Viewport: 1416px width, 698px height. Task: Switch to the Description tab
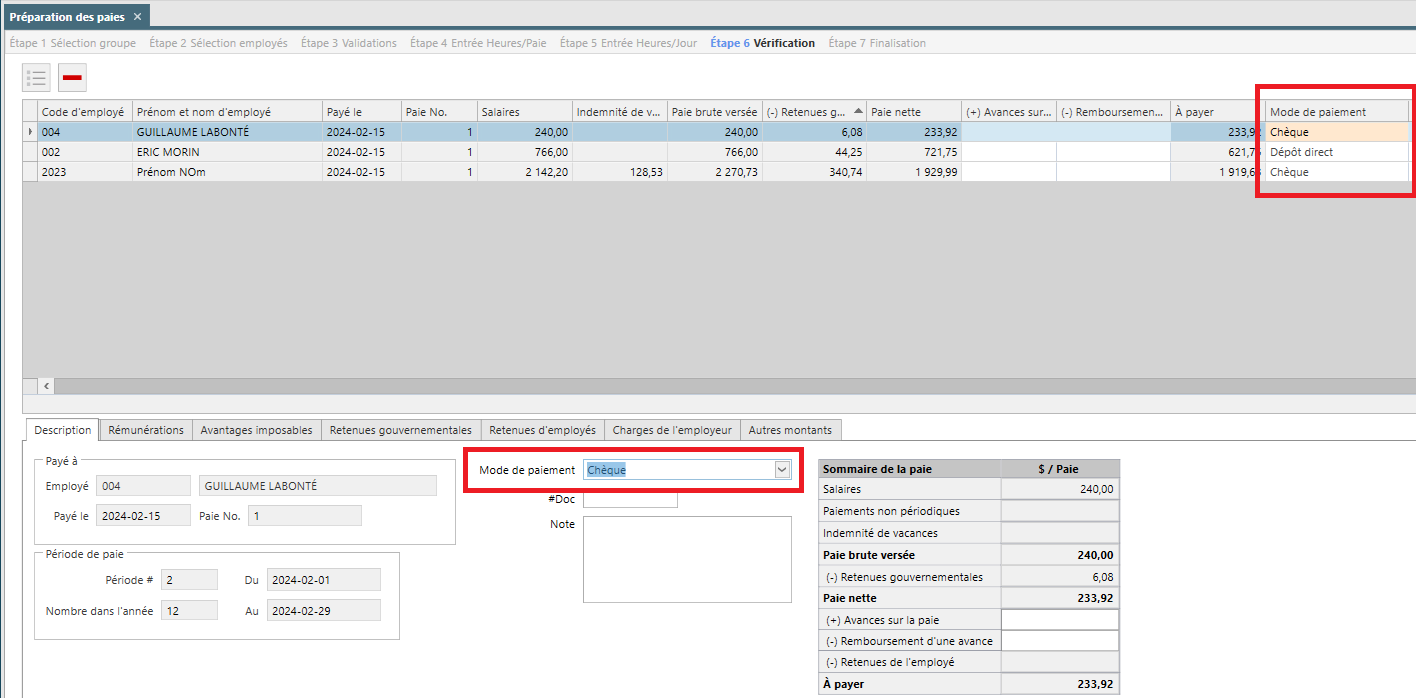(x=62, y=430)
